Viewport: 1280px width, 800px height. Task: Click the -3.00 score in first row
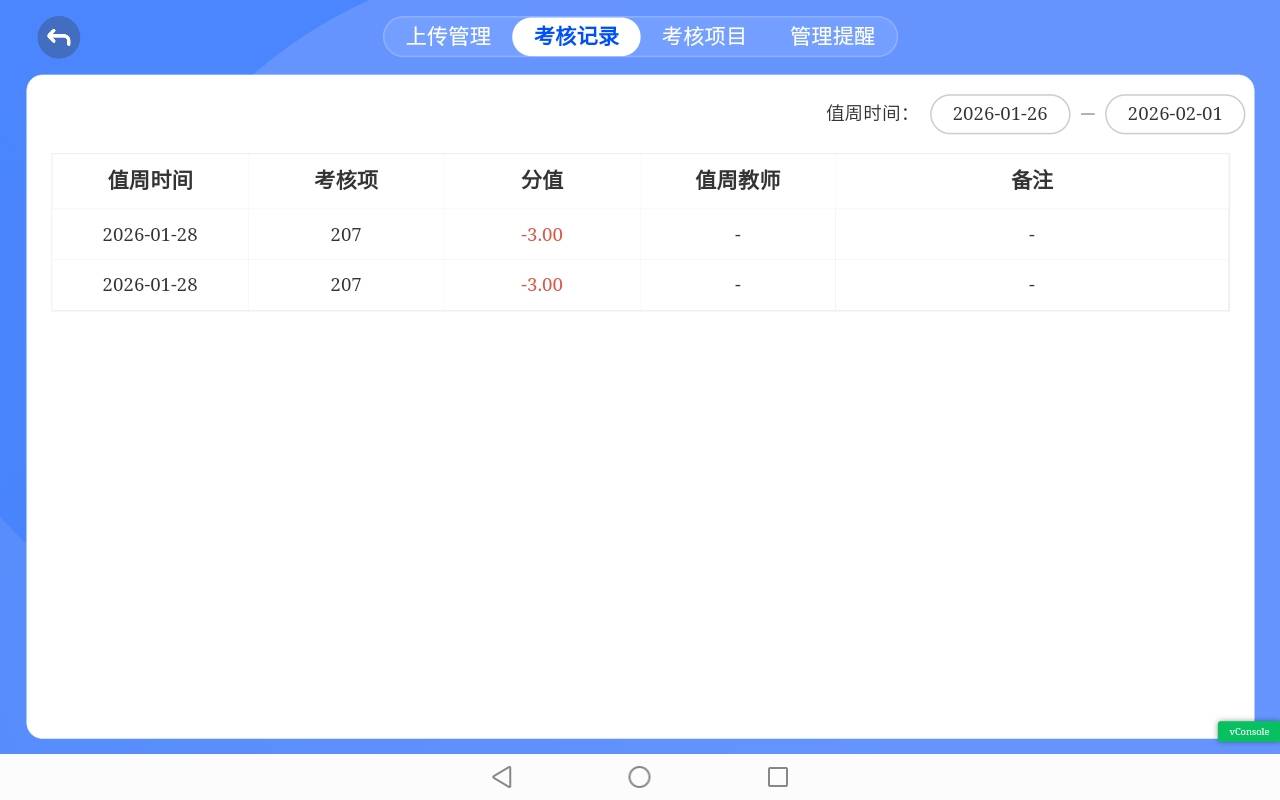542,235
